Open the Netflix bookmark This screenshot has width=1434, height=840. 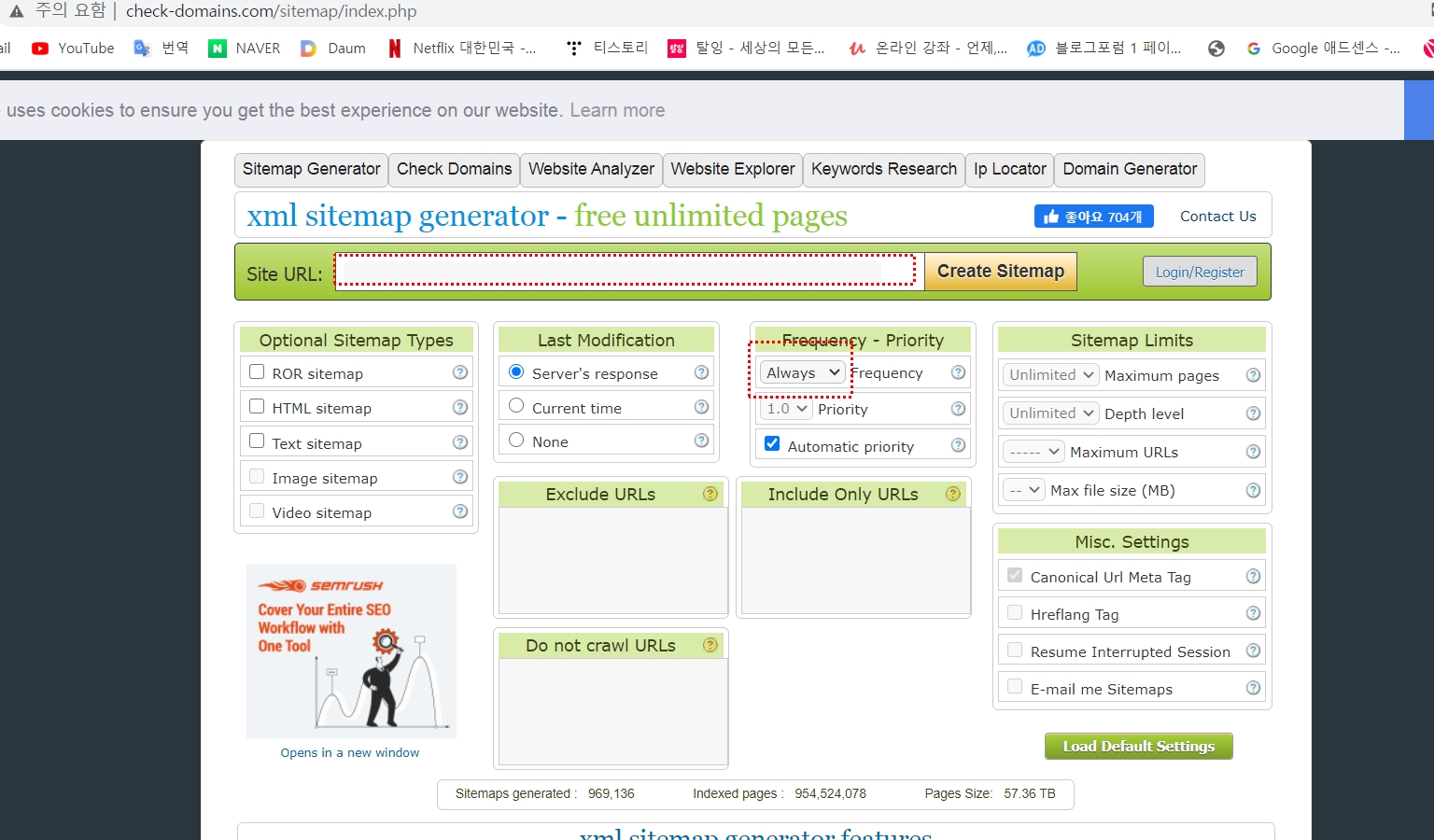tap(462, 49)
